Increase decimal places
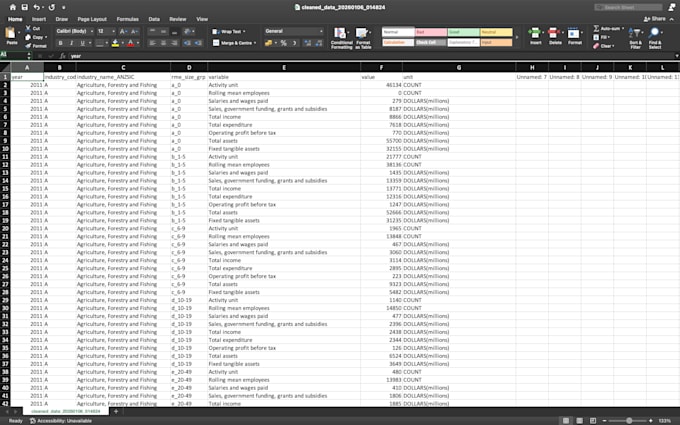 (x=307, y=43)
